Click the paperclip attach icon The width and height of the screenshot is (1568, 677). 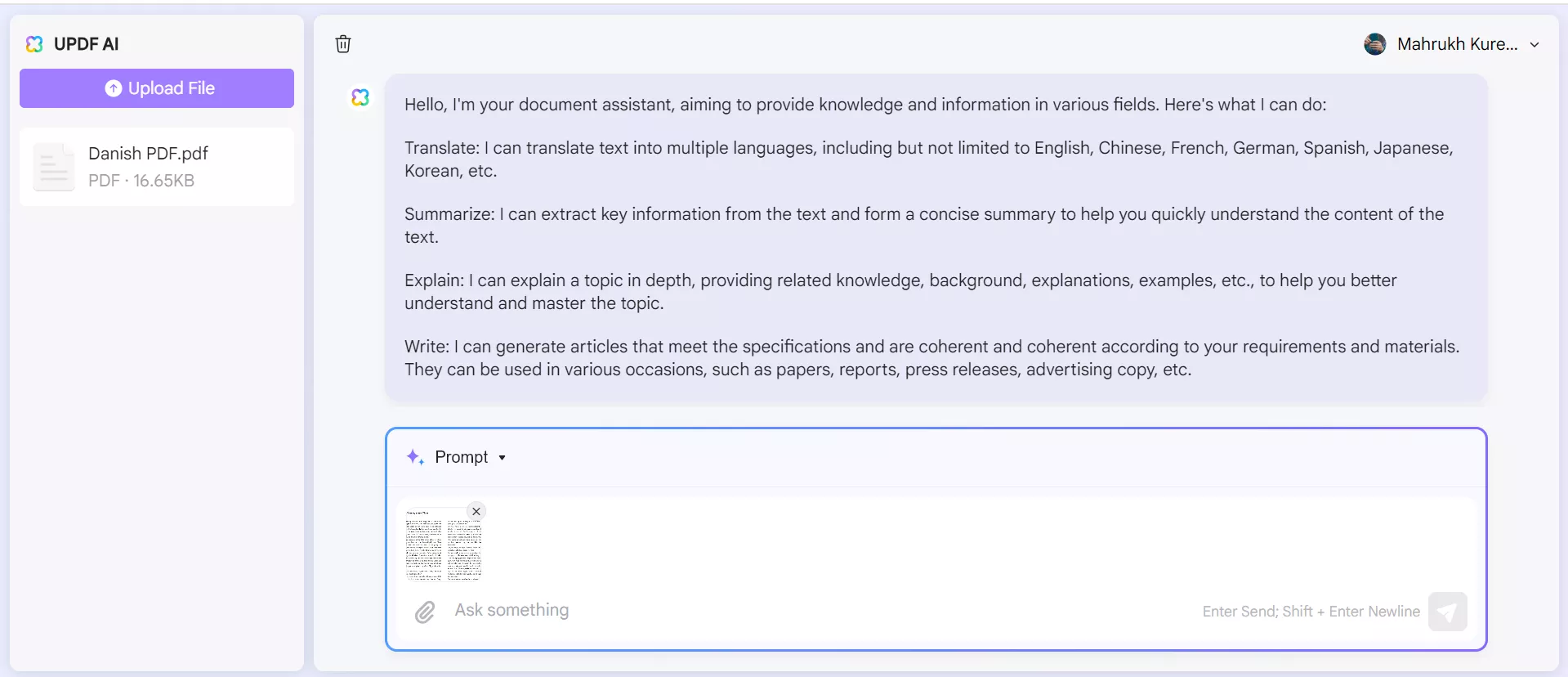click(425, 612)
